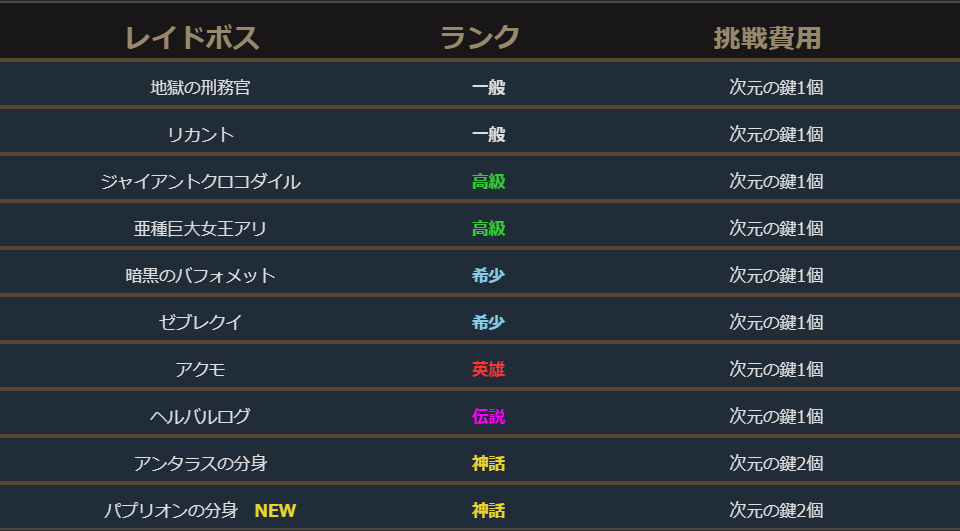Viewport: 960px width, 531px height.
Task: Click the 神話 rank for アンタラスの分身
Action: click(488, 463)
